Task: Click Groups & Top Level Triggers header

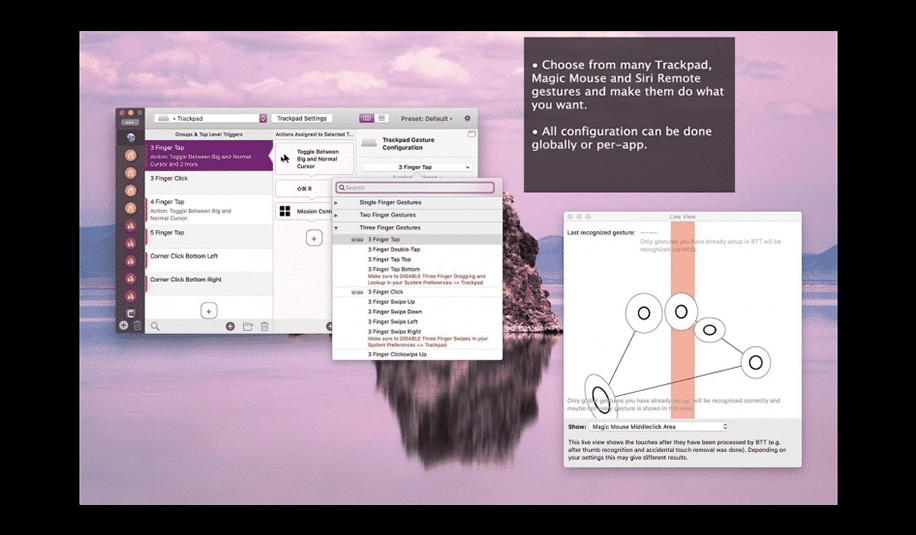Action: (x=209, y=134)
